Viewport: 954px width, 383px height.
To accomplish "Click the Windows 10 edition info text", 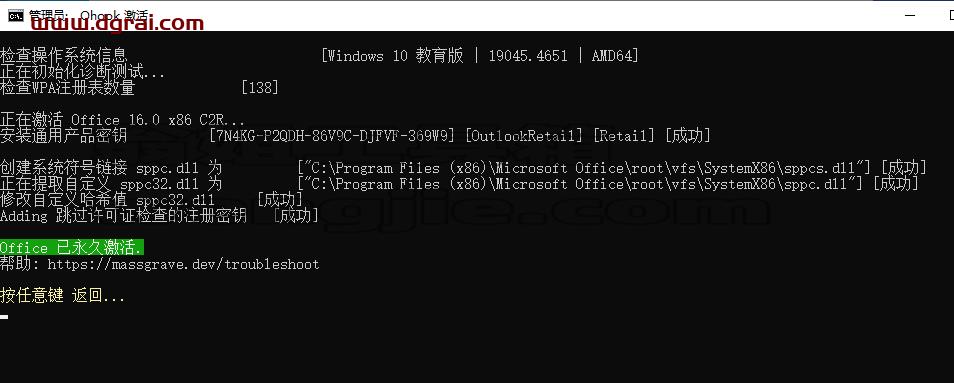I will 392,56.
